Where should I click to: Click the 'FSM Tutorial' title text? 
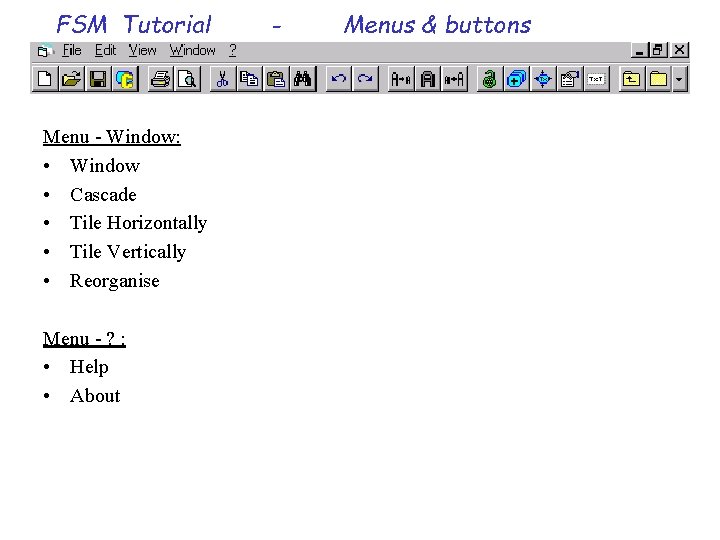click(134, 24)
